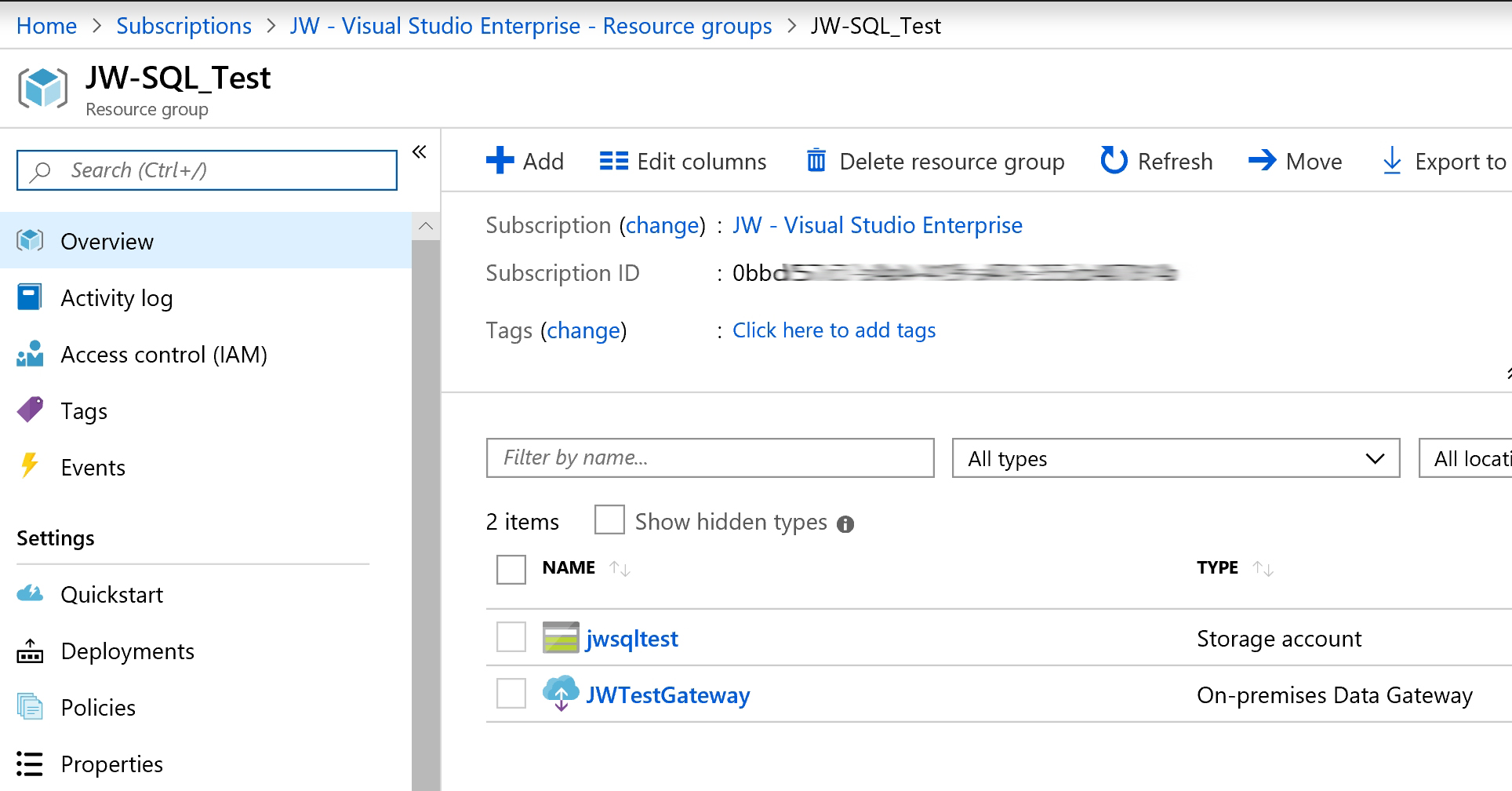
Task: Click the Access control people icon
Action: [x=30, y=354]
